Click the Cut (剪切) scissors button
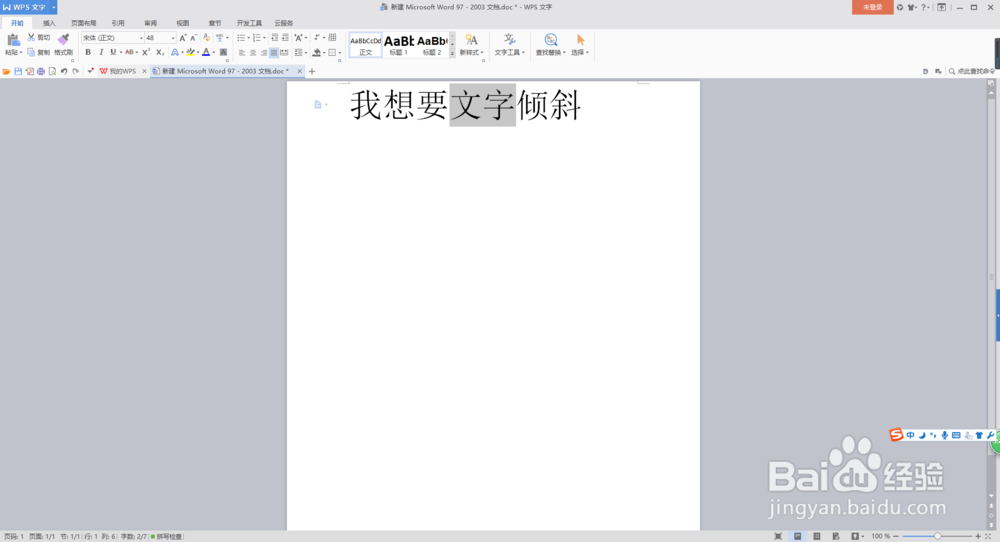 point(38,38)
